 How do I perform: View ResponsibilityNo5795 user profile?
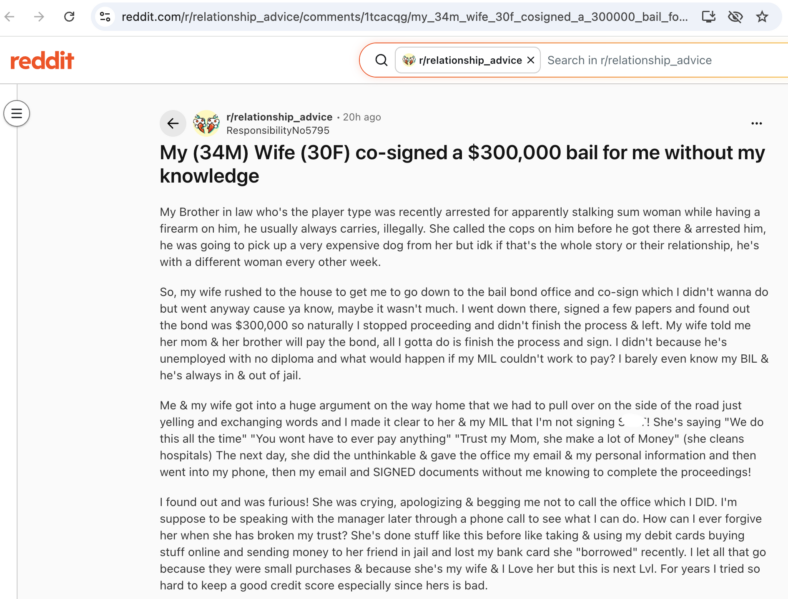coord(277,130)
